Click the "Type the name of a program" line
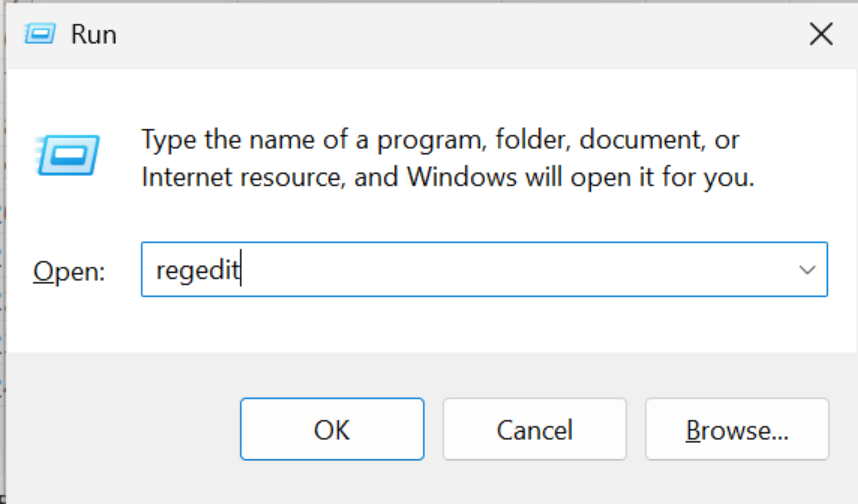Image resolution: width=858 pixels, height=504 pixels. click(440, 138)
